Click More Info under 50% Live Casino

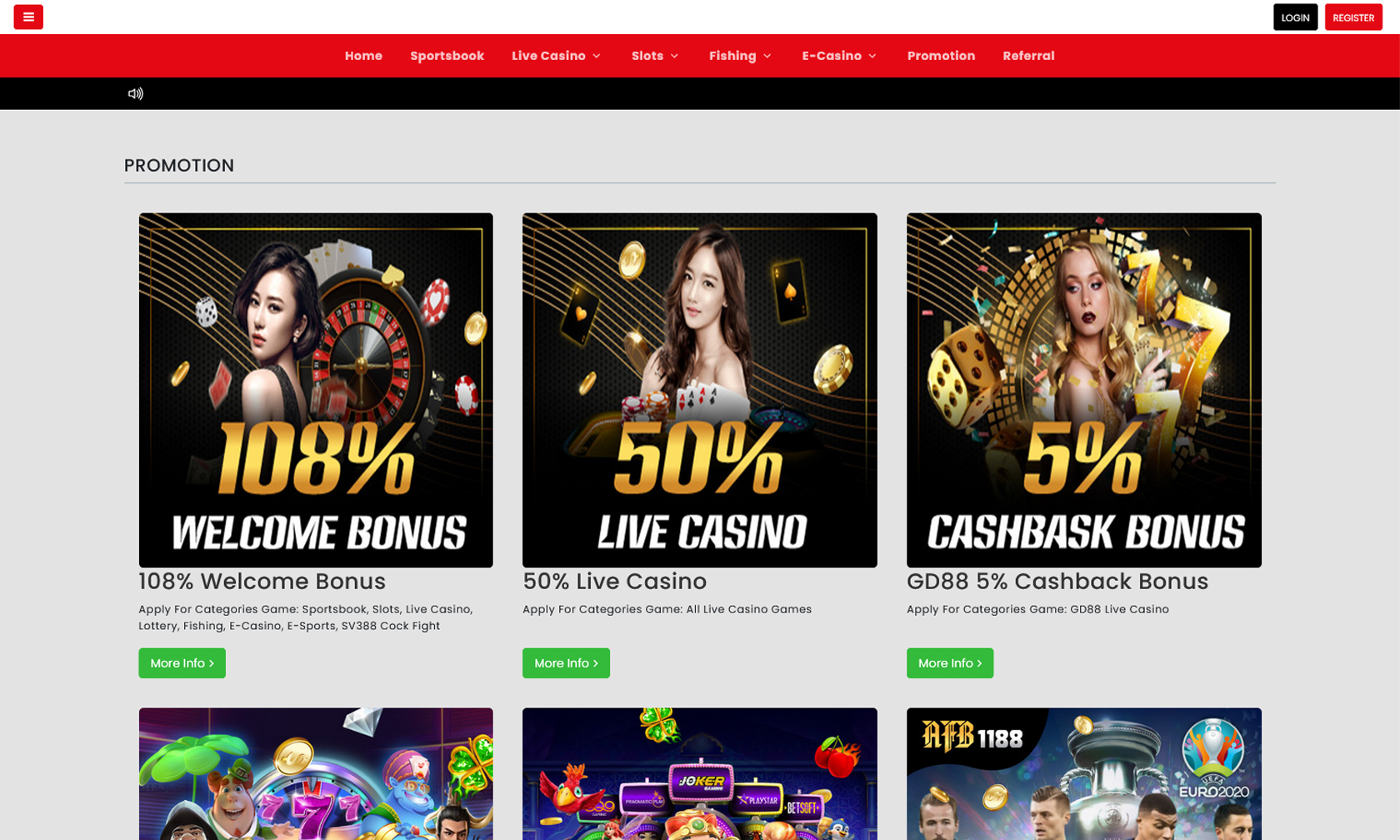click(566, 663)
